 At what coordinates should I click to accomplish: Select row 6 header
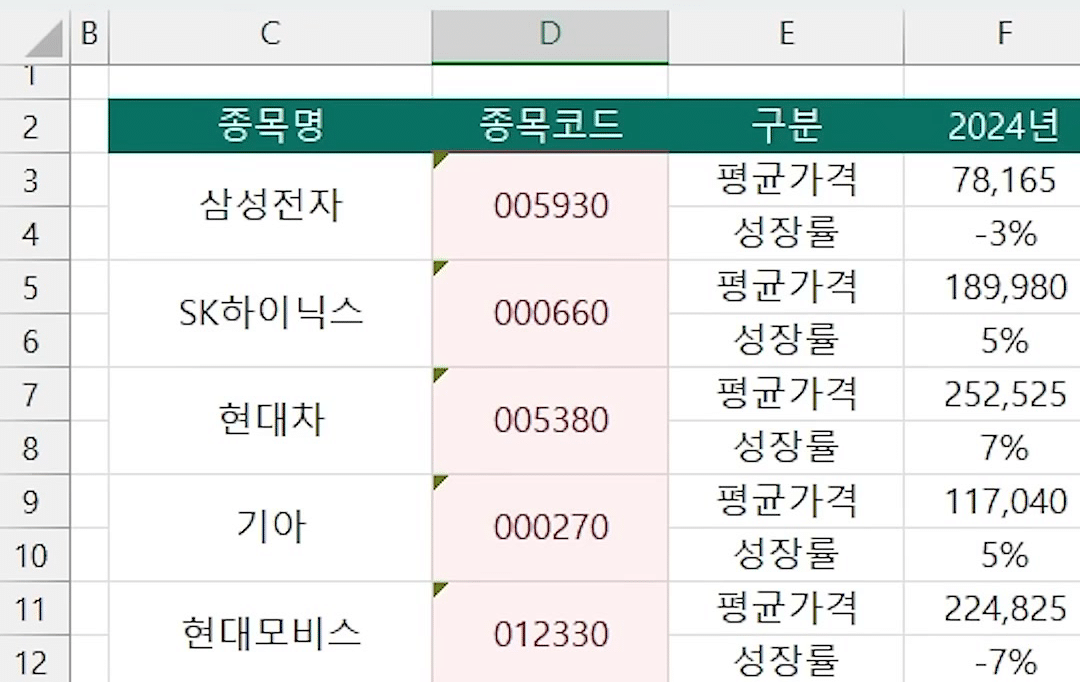(x=34, y=341)
